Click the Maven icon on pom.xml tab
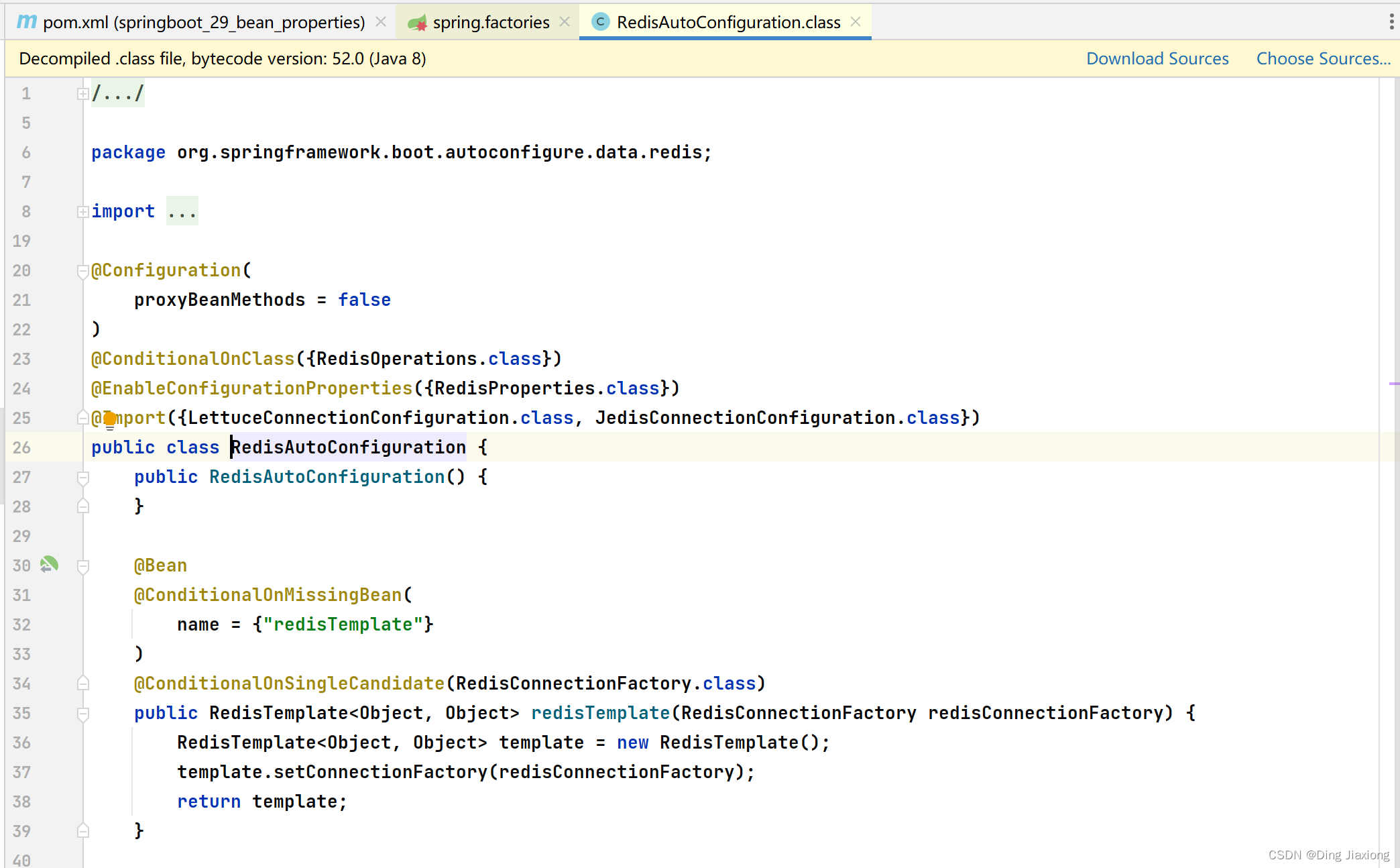Viewport: 1400px width, 868px height. click(x=27, y=21)
